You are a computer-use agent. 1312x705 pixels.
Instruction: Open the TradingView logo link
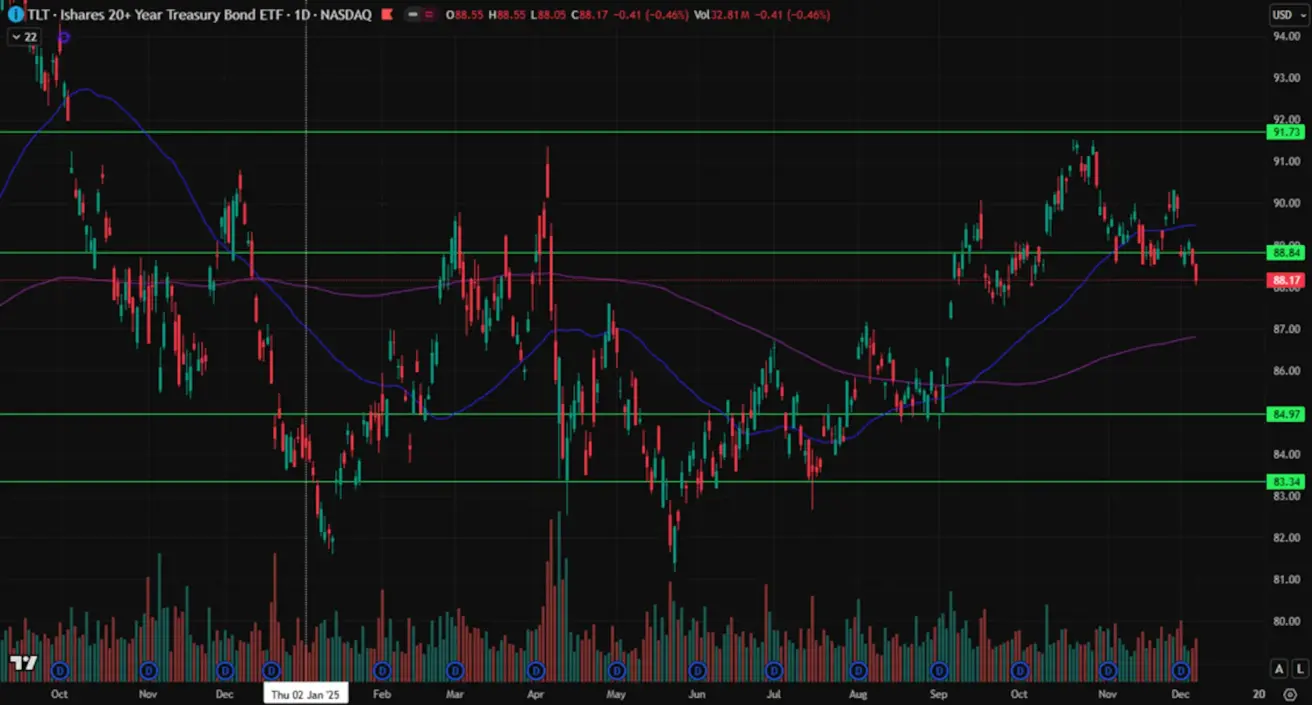click(22, 663)
